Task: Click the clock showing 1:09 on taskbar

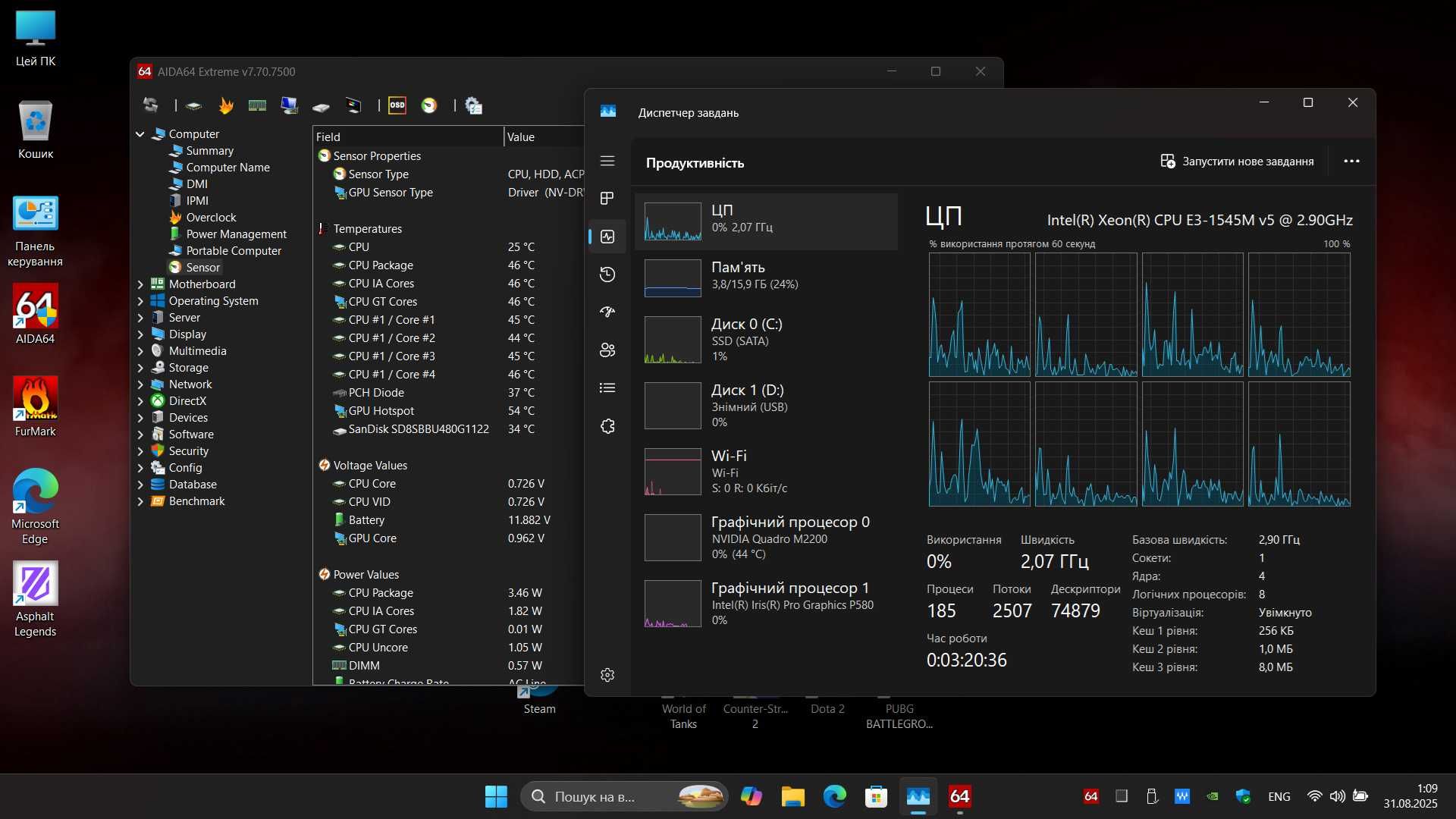Action: click(1410, 796)
